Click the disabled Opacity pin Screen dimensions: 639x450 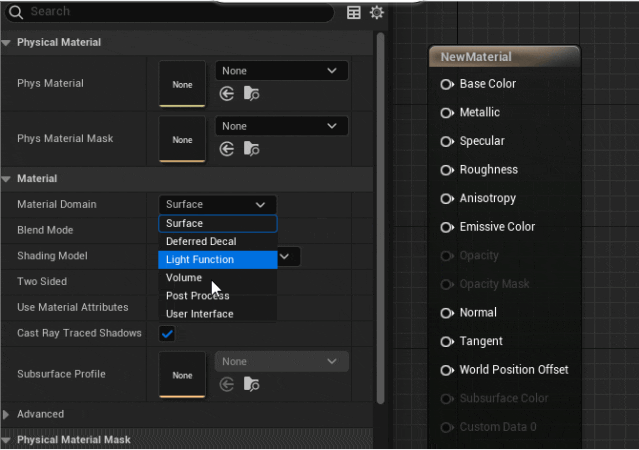447,256
